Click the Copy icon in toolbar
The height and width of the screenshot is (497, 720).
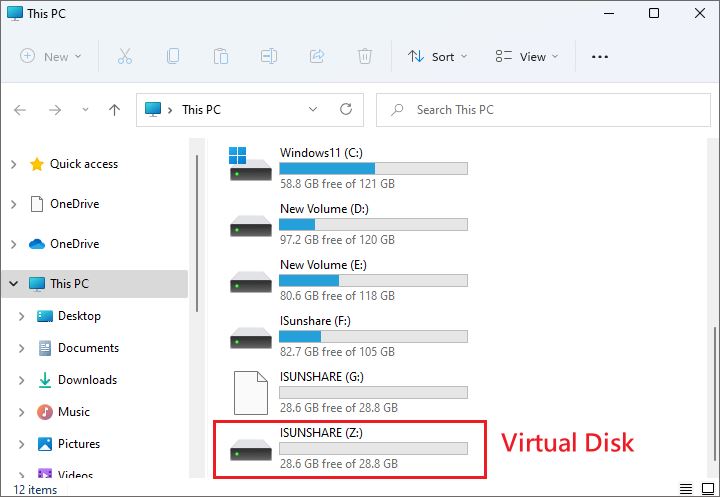[x=173, y=57]
